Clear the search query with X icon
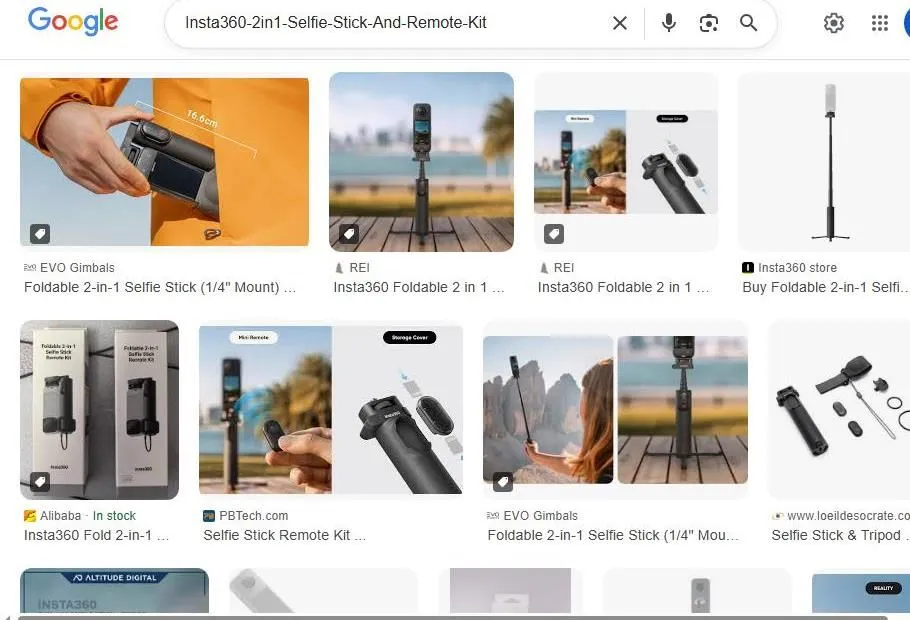This screenshot has width=910, height=620. [x=620, y=23]
